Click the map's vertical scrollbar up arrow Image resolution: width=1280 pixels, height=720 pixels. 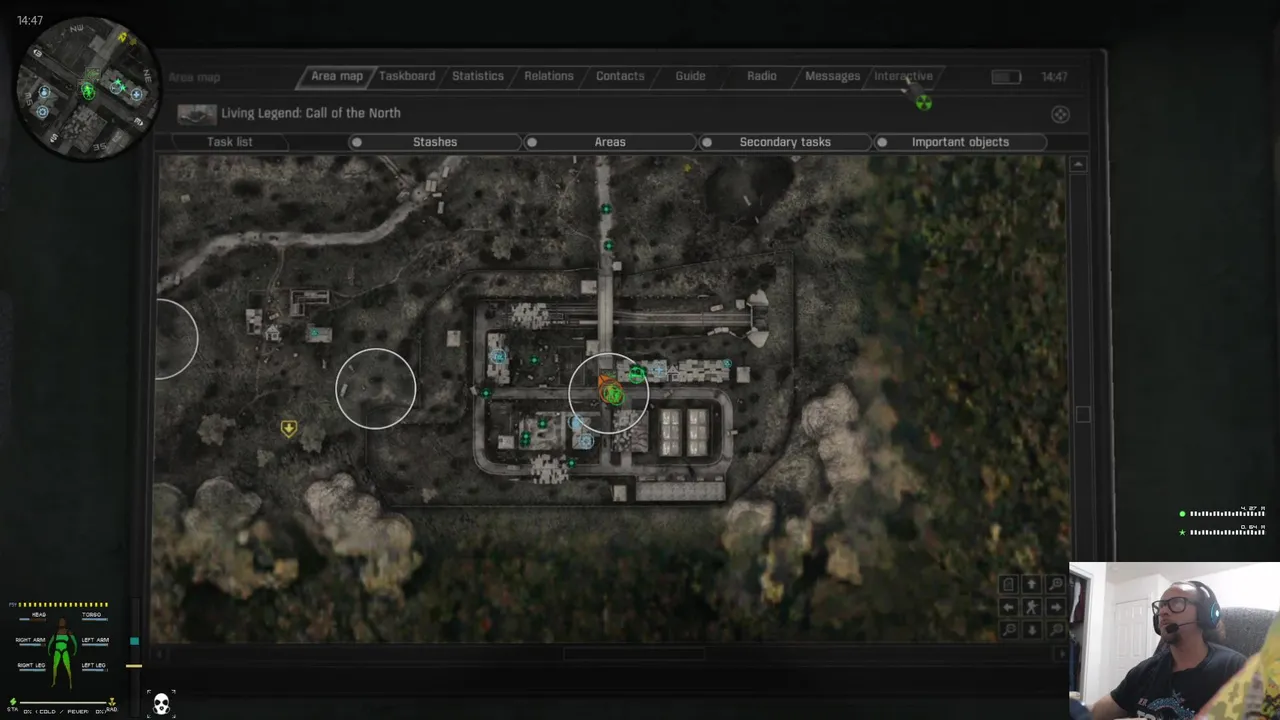click(x=1078, y=164)
